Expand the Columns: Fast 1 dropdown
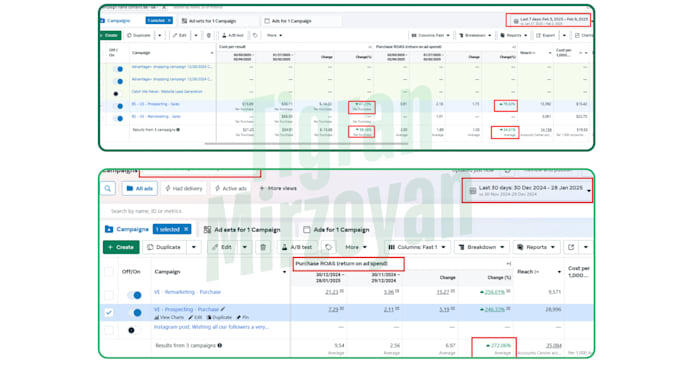This screenshot has width=680, height=379. (417, 247)
